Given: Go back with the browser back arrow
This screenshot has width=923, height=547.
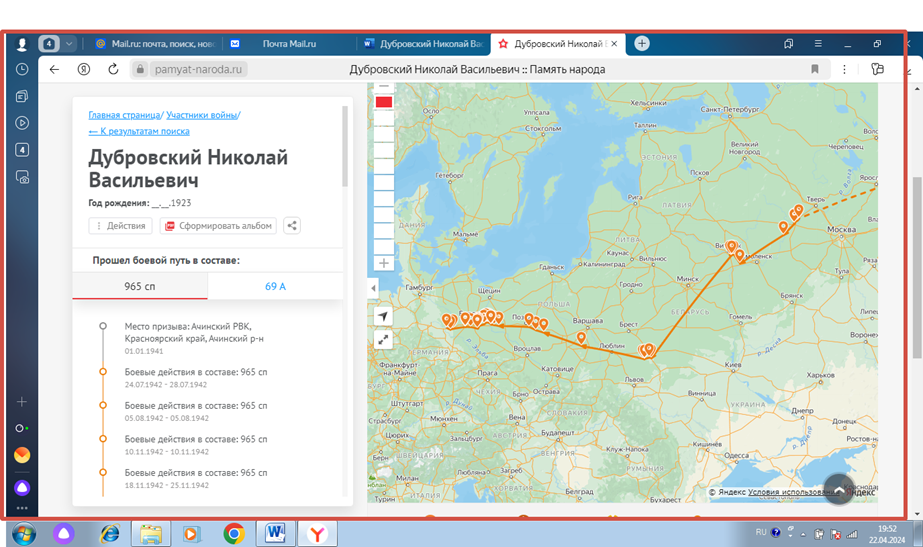Looking at the screenshot, I should 54,69.
